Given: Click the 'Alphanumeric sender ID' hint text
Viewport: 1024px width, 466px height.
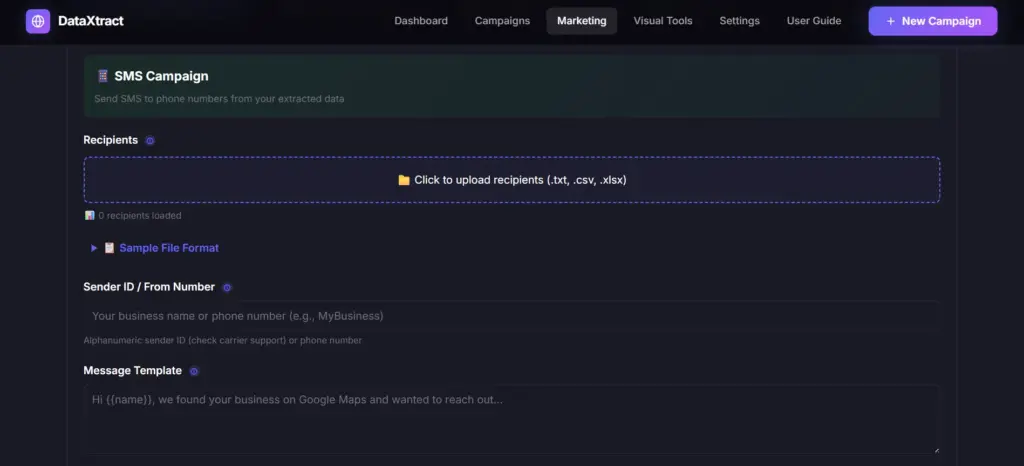Looking at the screenshot, I should [223, 341].
